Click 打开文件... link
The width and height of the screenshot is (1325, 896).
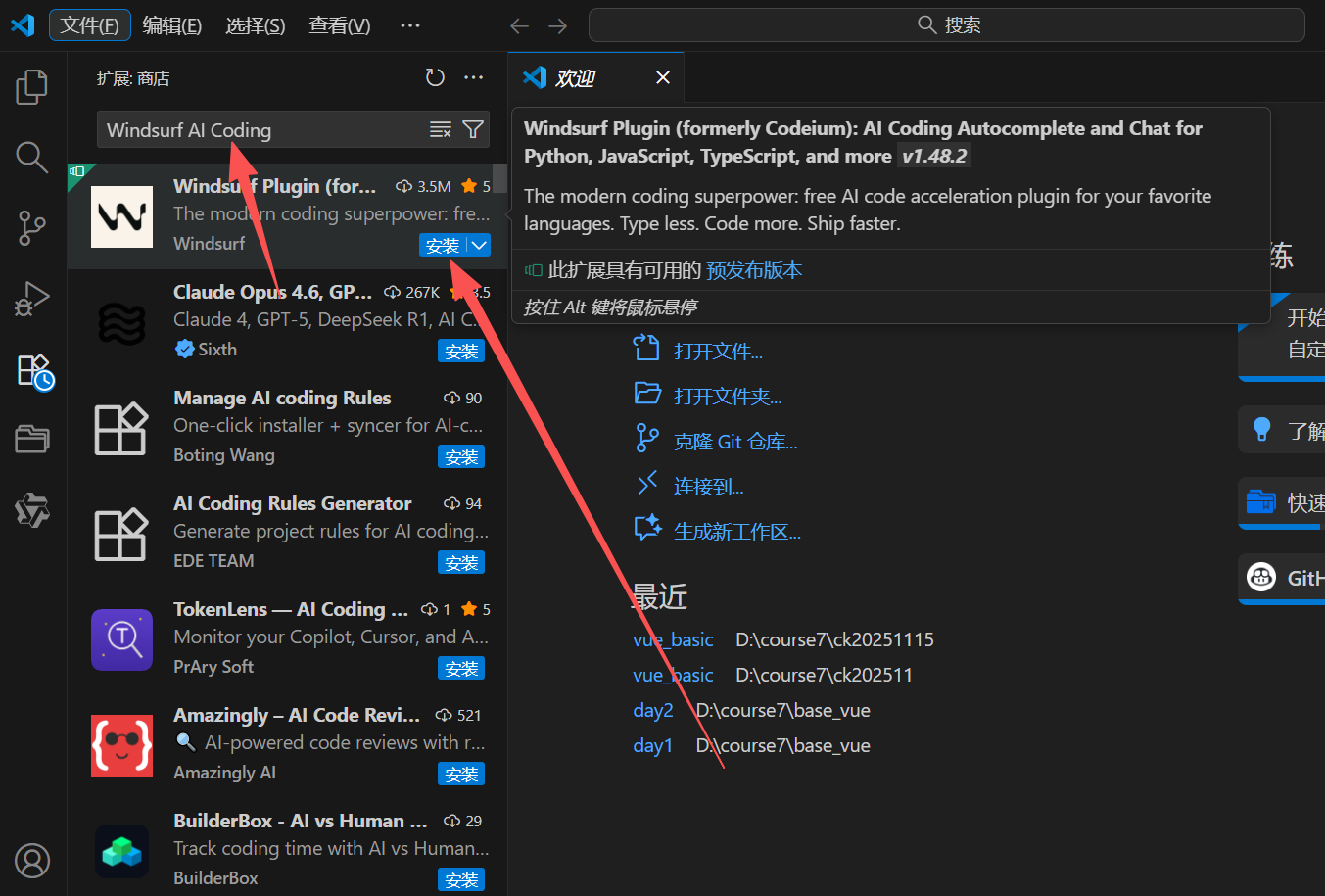[718, 352]
